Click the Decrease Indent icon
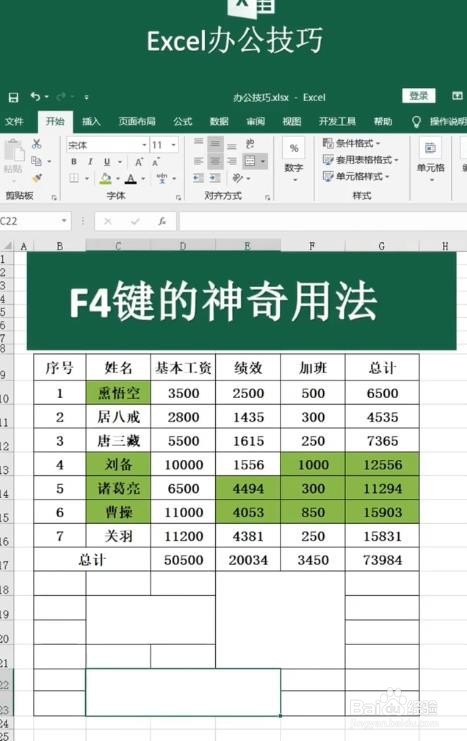Screen dimensions: 467x741 [x=199, y=178]
